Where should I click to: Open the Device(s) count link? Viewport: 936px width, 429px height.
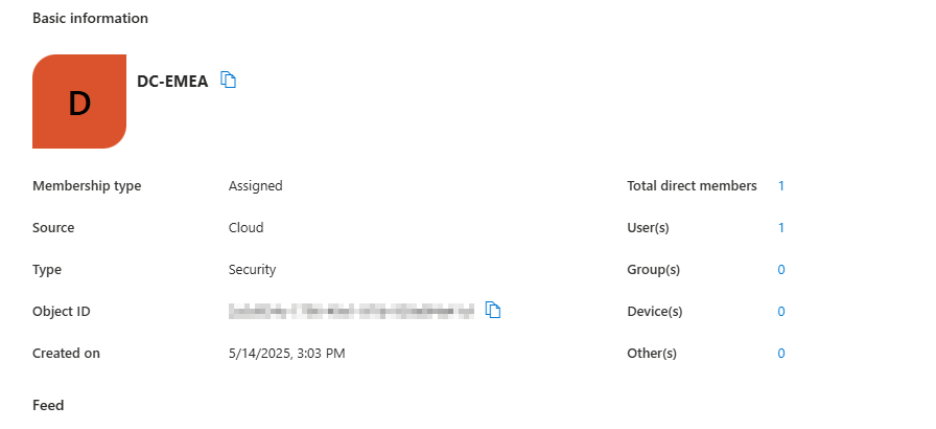click(x=781, y=312)
